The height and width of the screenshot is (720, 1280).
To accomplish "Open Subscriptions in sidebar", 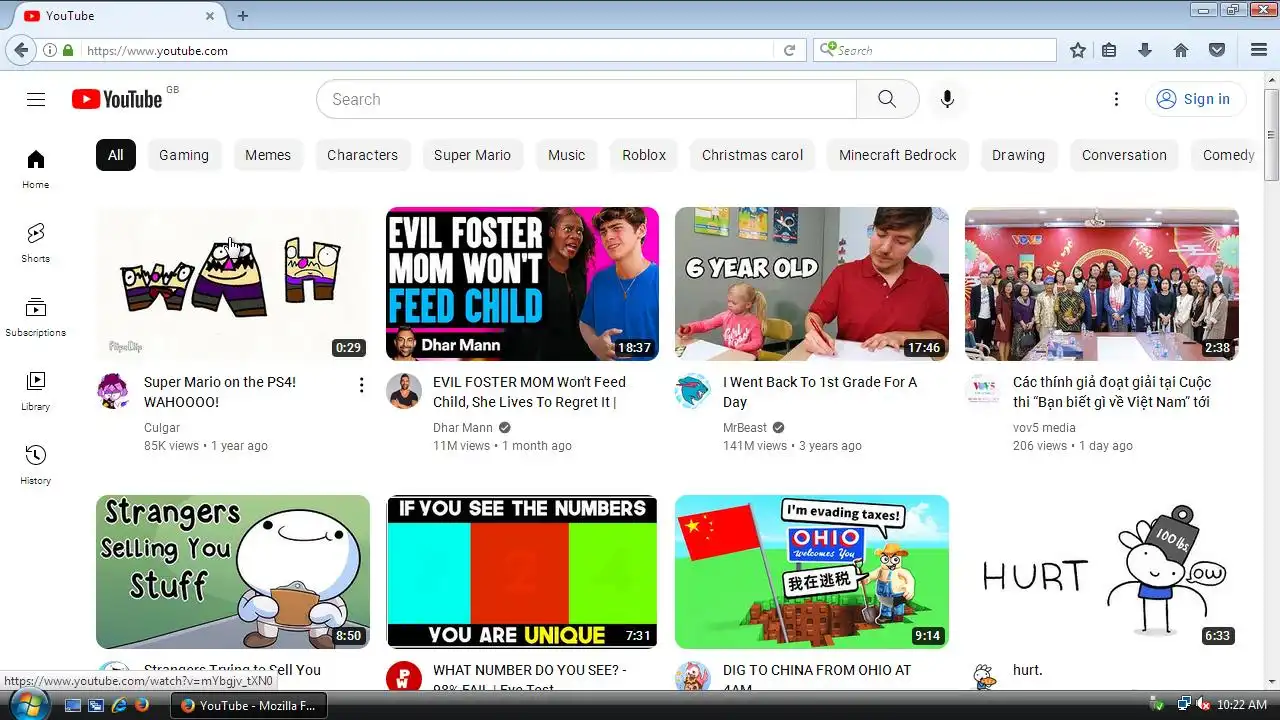I will pyautogui.click(x=36, y=317).
